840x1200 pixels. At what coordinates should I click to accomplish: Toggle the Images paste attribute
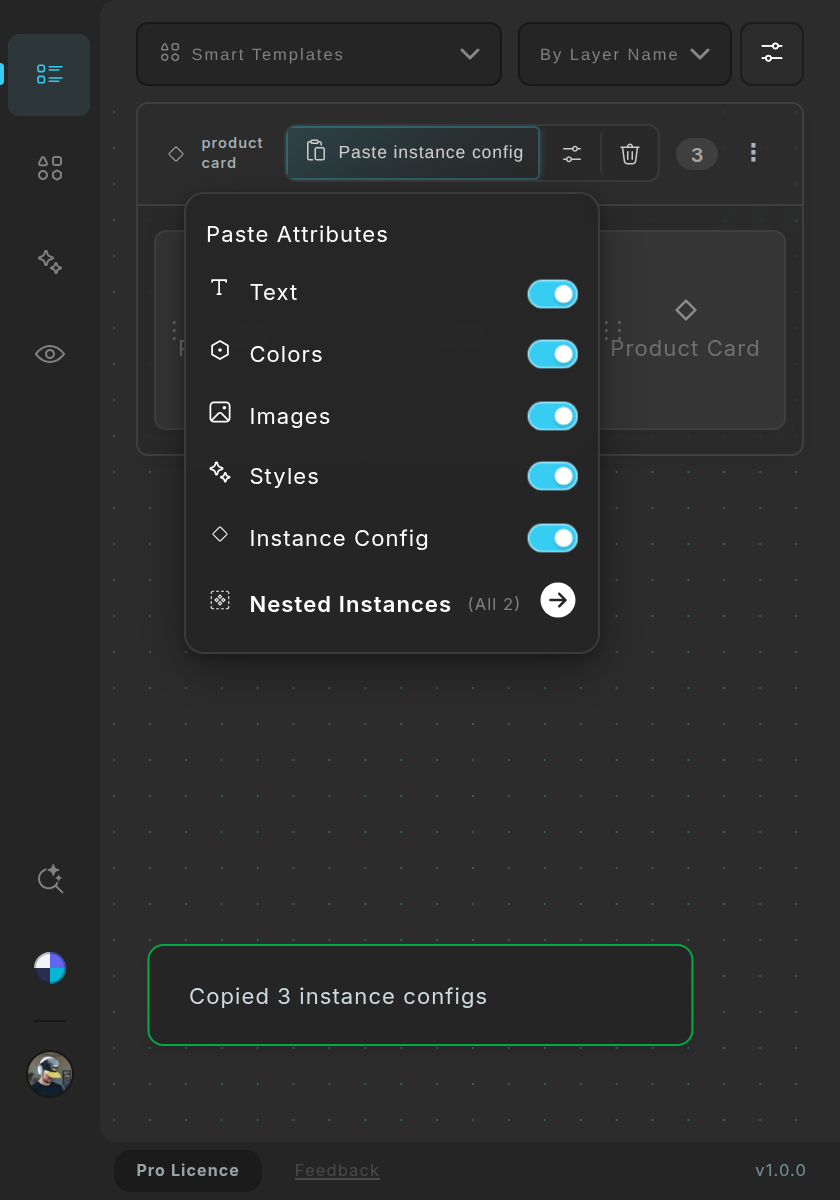[x=553, y=416]
